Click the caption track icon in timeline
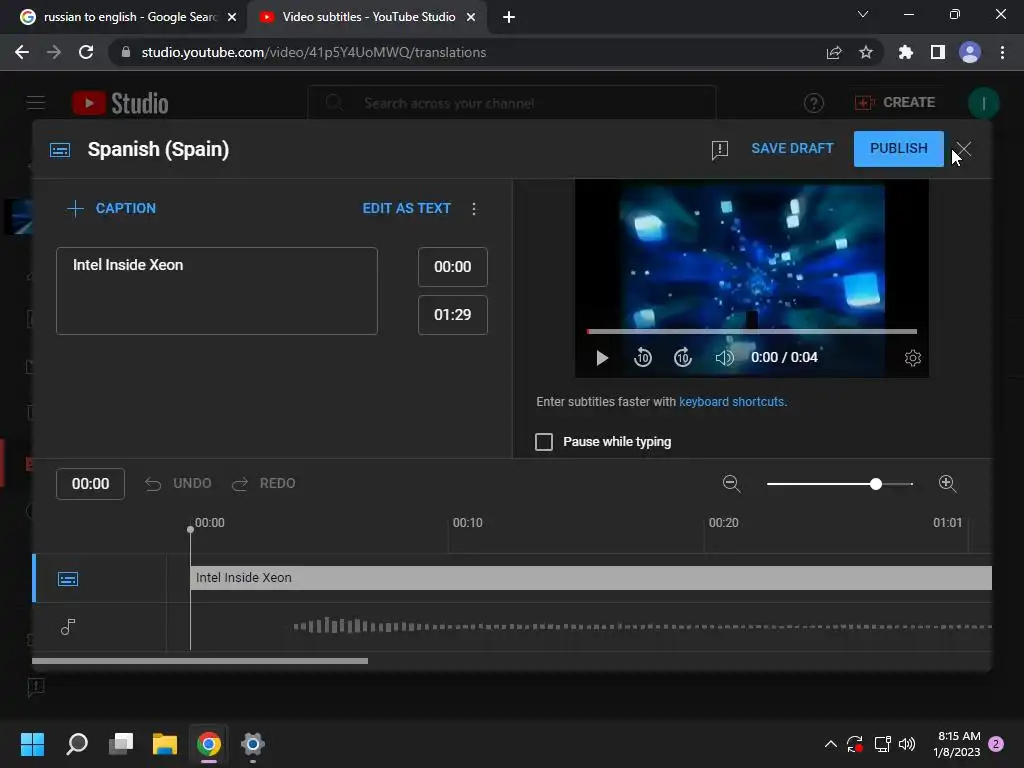 68,579
